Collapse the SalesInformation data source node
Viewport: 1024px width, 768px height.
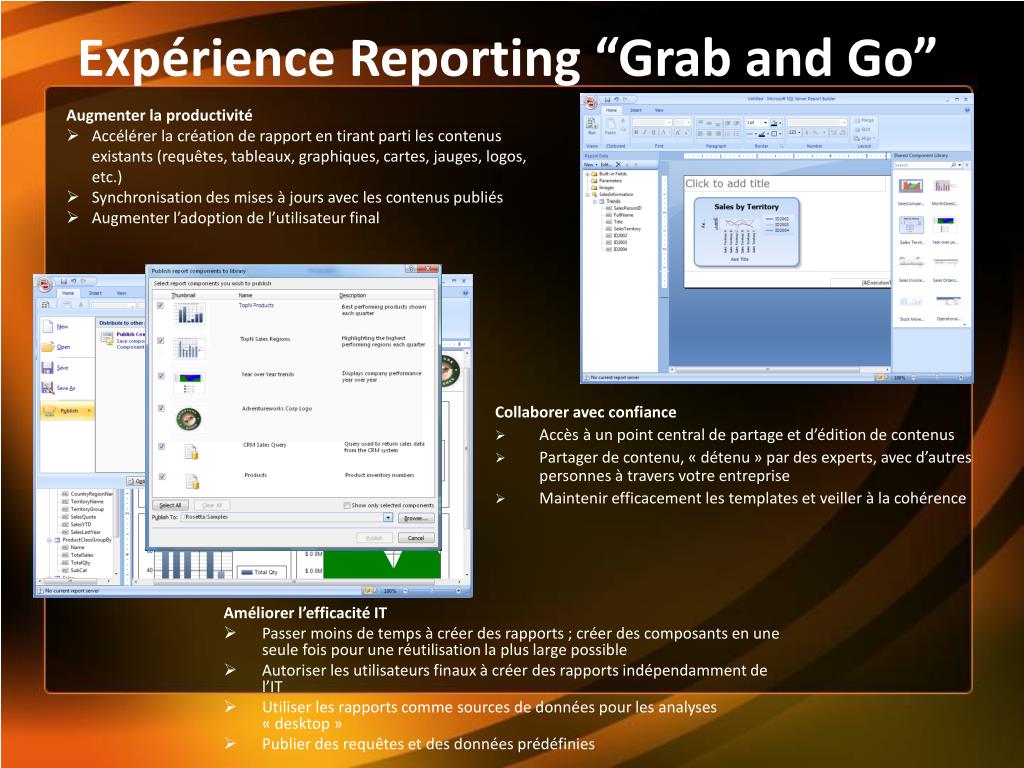(x=588, y=195)
